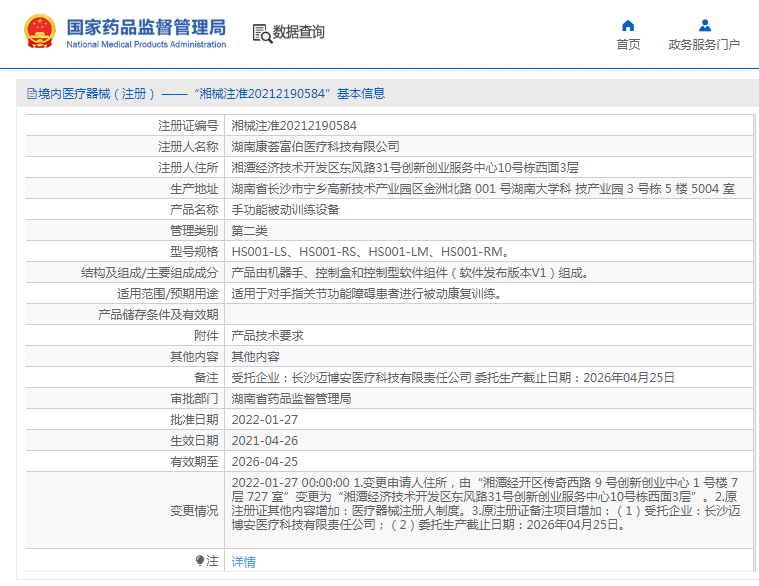Click the document icon before 境内医疗器械

click(x=32, y=94)
